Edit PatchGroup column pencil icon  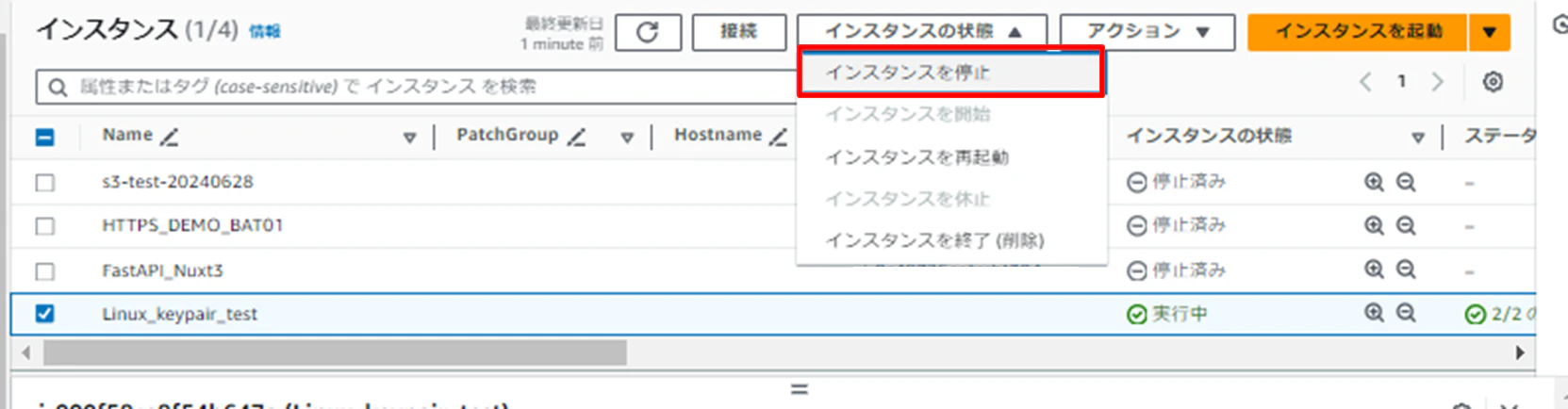click(577, 137)
